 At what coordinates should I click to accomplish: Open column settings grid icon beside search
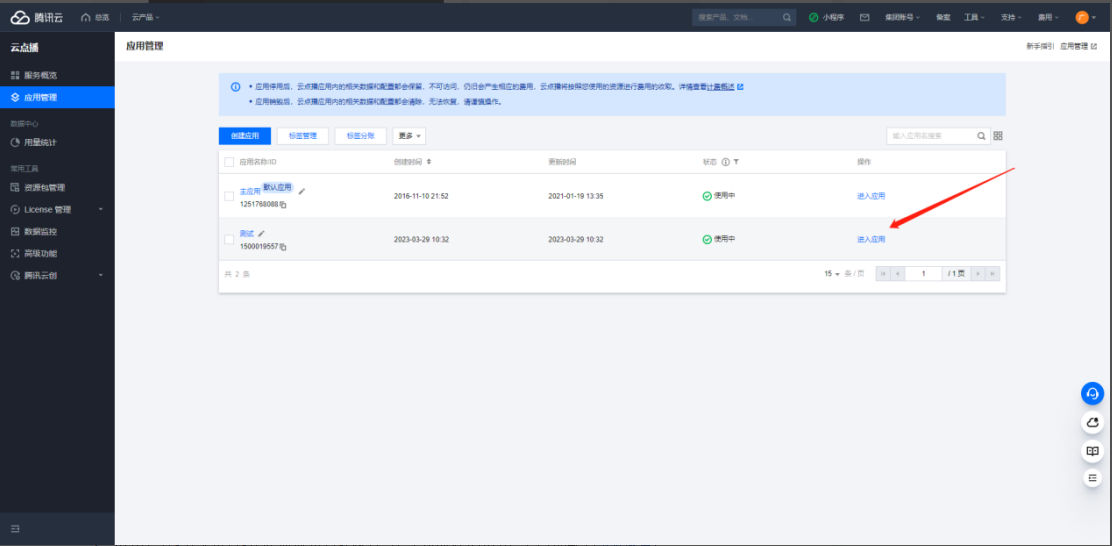coord(997,136)
